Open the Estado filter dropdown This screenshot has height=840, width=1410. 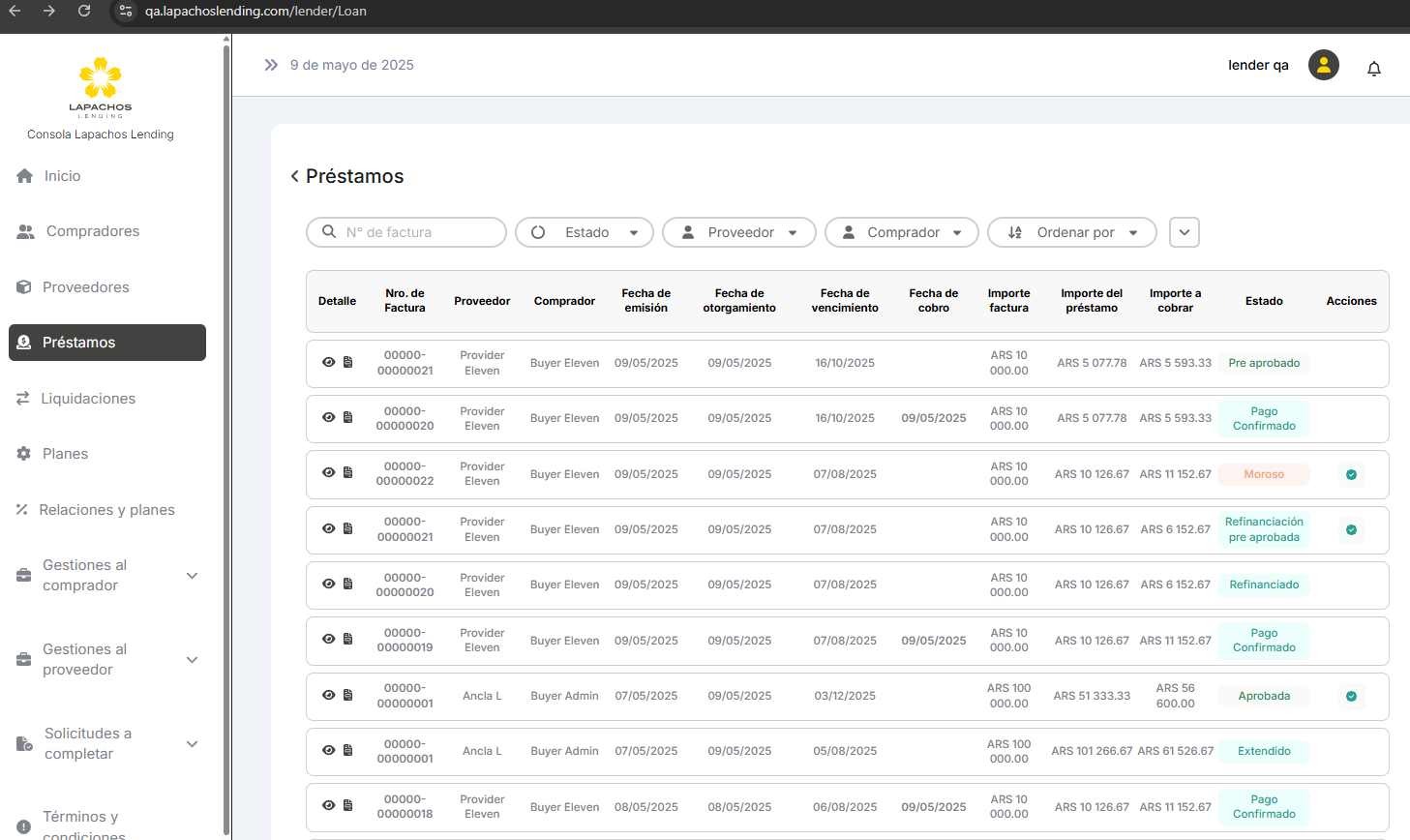pyautogui.click(x=585, y=232)
